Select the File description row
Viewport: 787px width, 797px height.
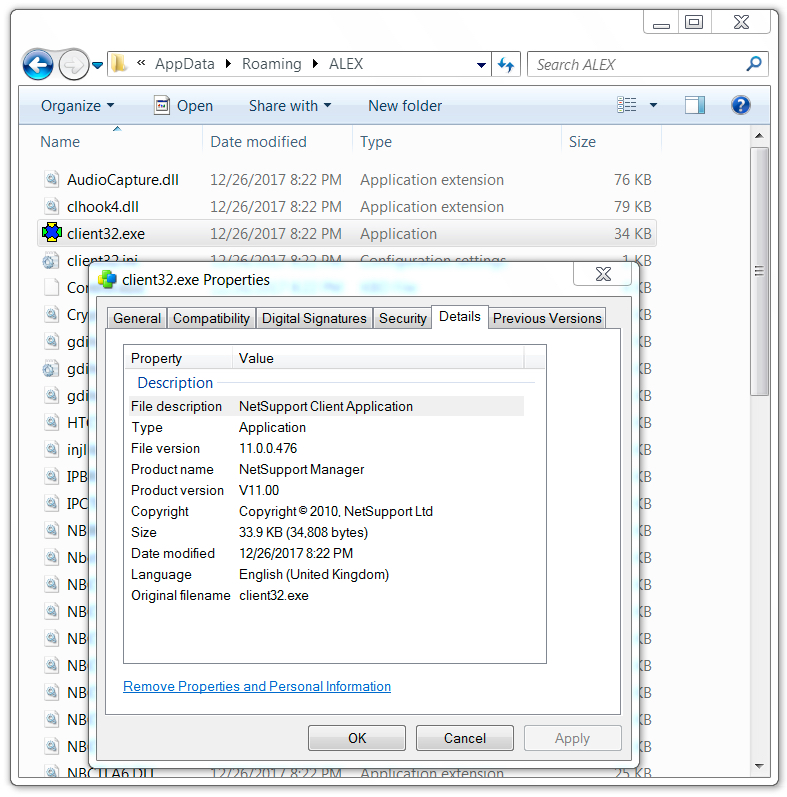click(326, 406)
